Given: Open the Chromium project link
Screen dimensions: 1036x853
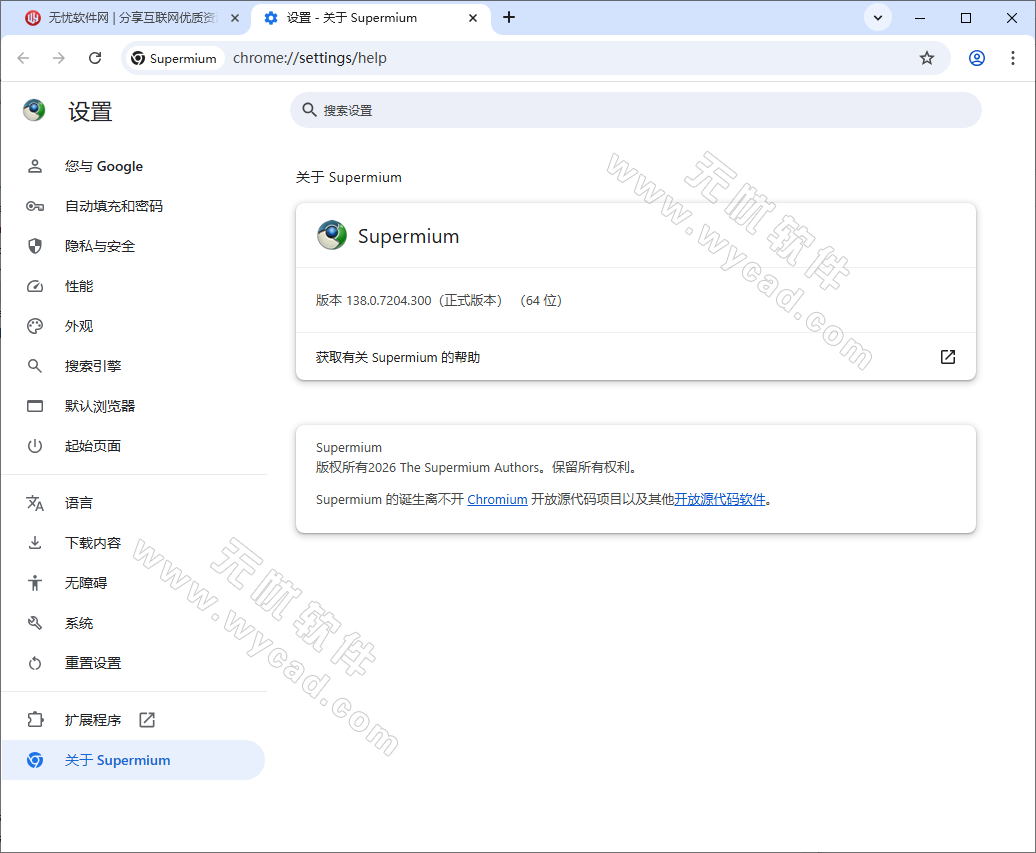Looking at the screenshot, I should tap(497, 499).
